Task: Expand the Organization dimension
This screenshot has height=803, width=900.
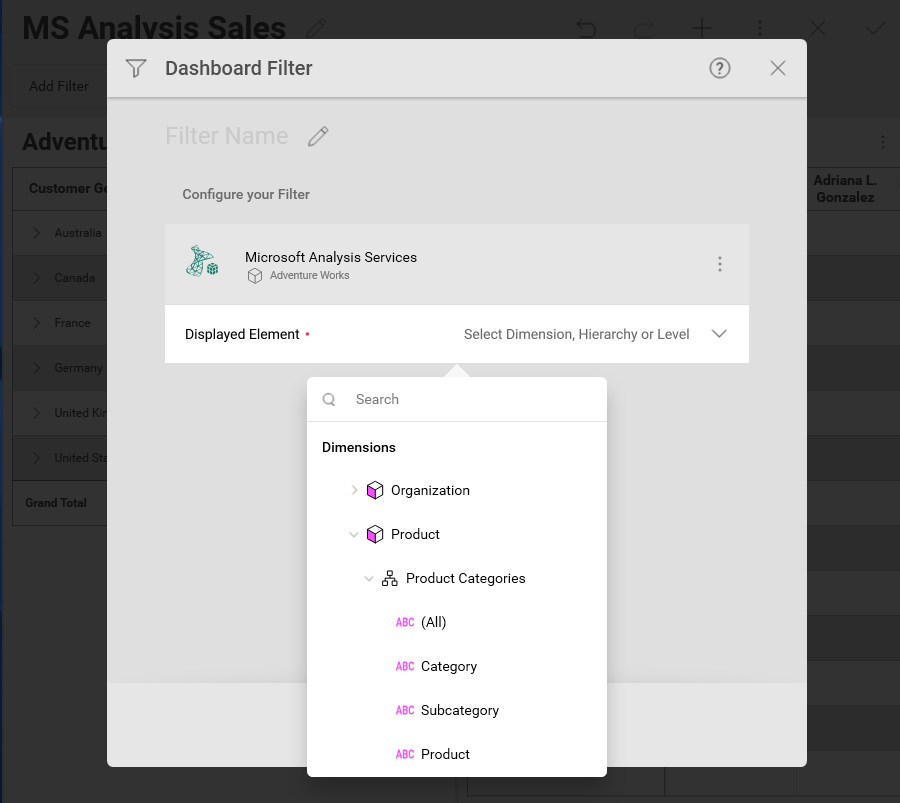Action: (x=354, y=490)
